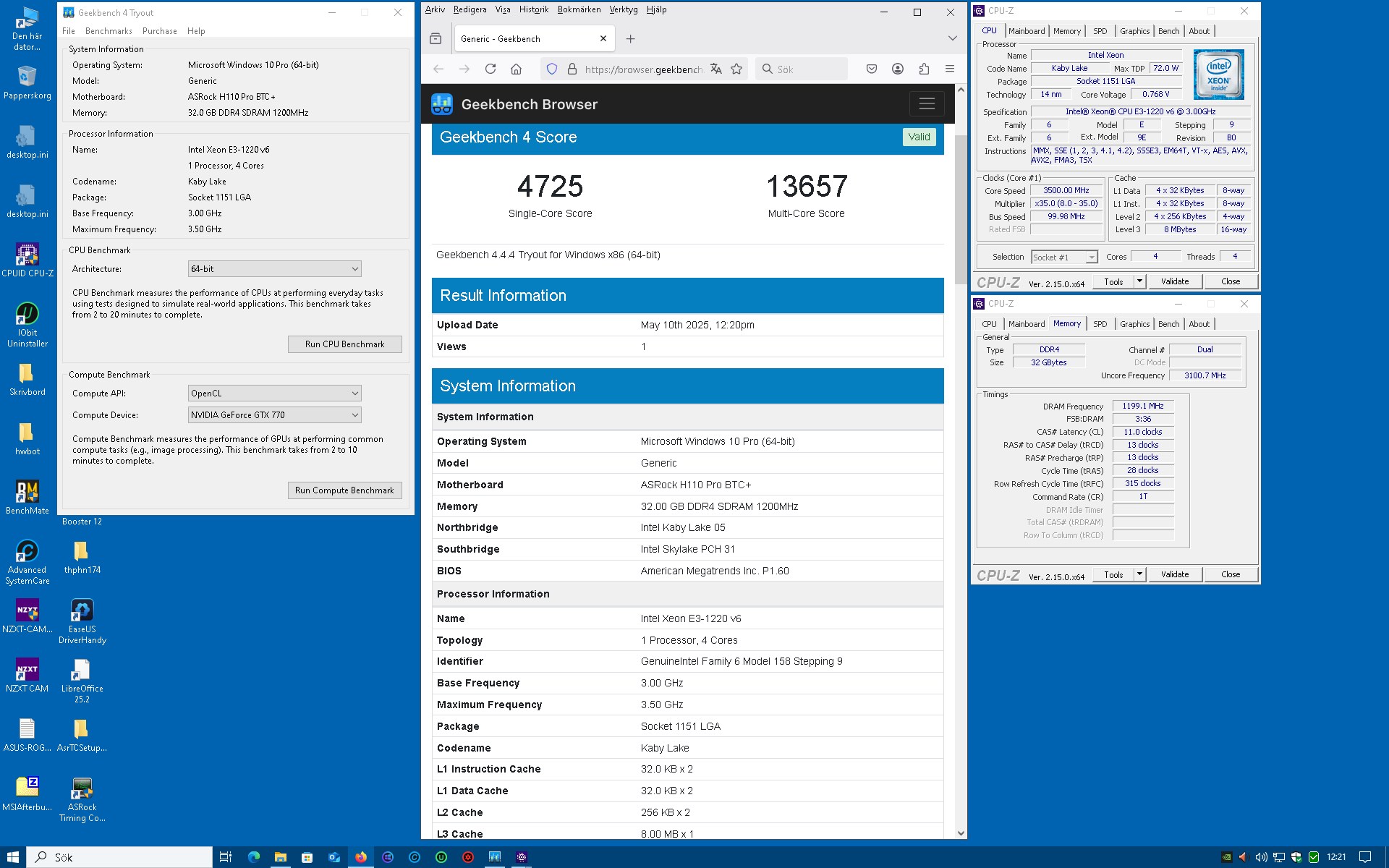
Task: Reload the page in Firefox
Action: [x=490, y=69]
